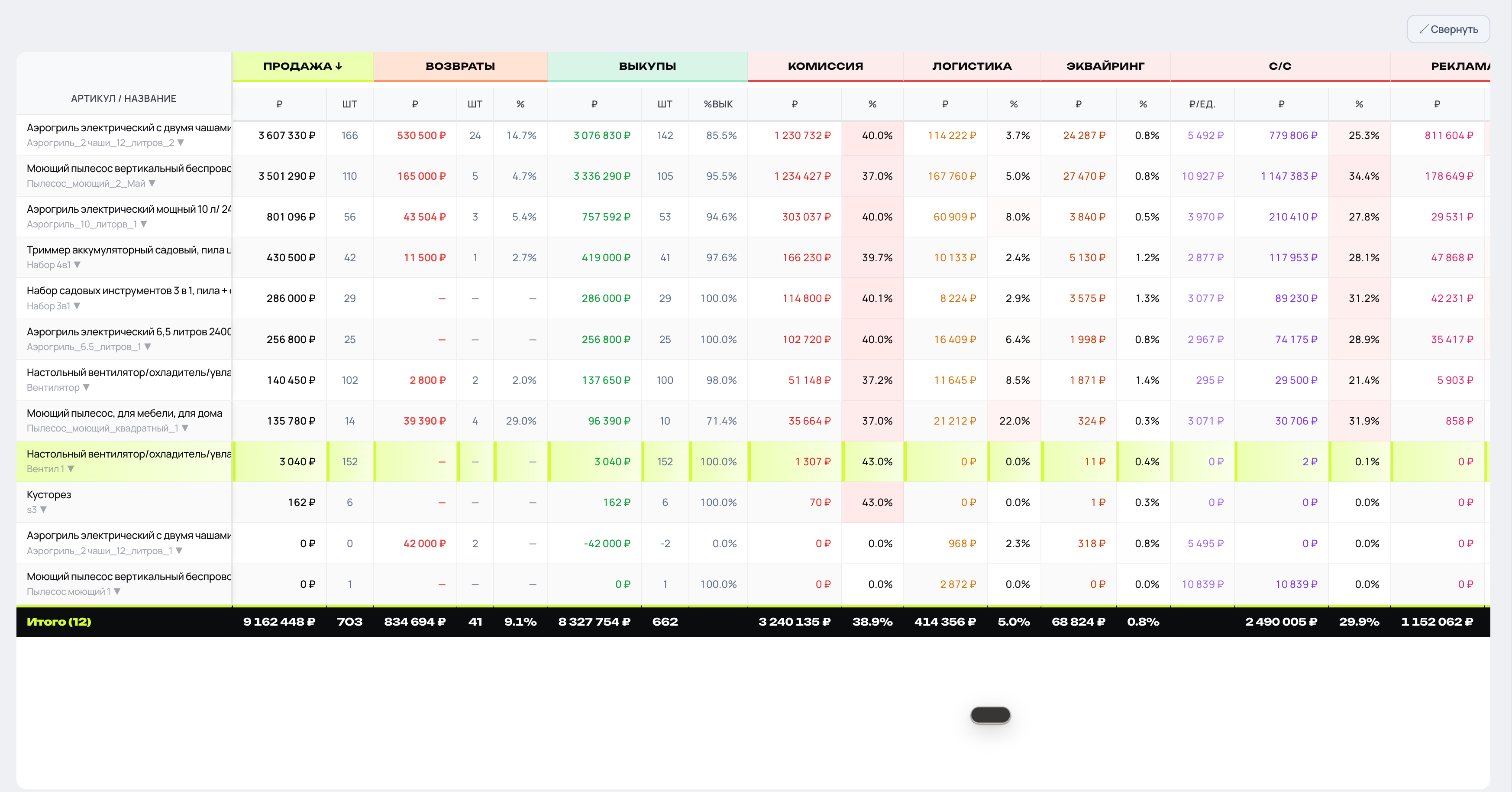Click logistics percent 22.0%
This screenshot has width=1512, height=792.
(x=1014, y=421)
